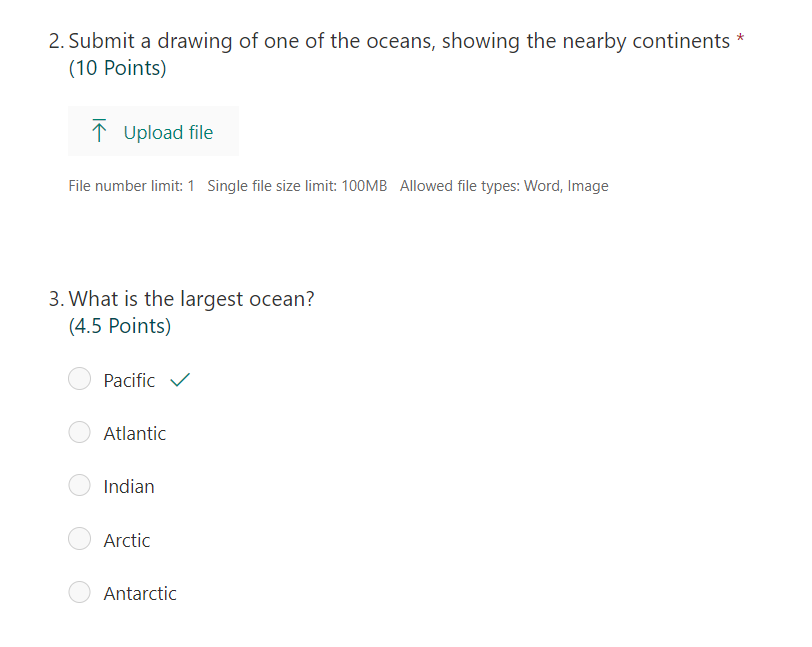The width and height of the screenshot is (812, 647).
Task: Click the "Allowed file types: Word, Image" note
Action: click(x=504, y=186)
